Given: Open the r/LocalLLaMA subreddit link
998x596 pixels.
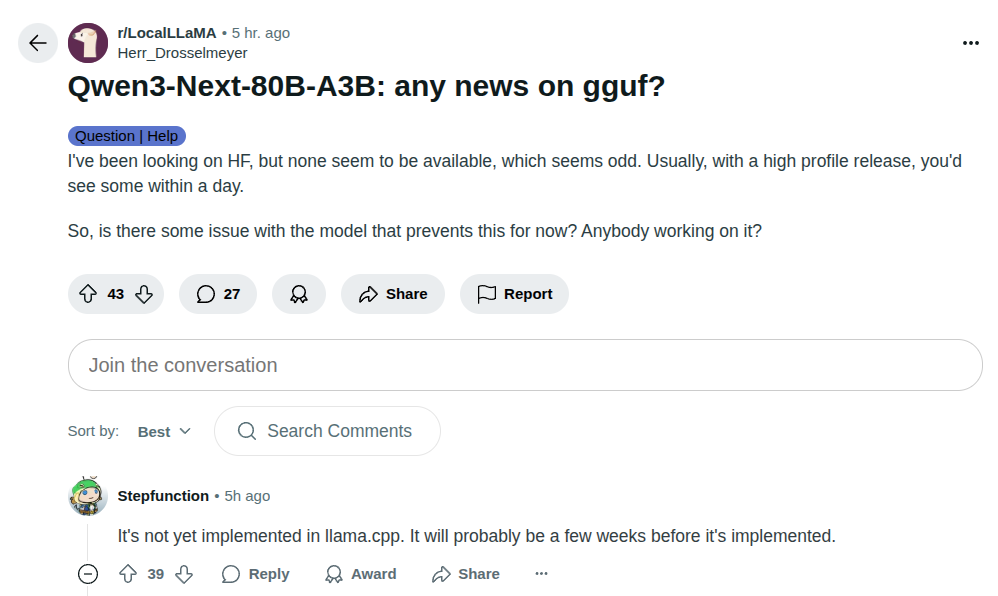Looking at the screenshot, I should coord(167,33).
